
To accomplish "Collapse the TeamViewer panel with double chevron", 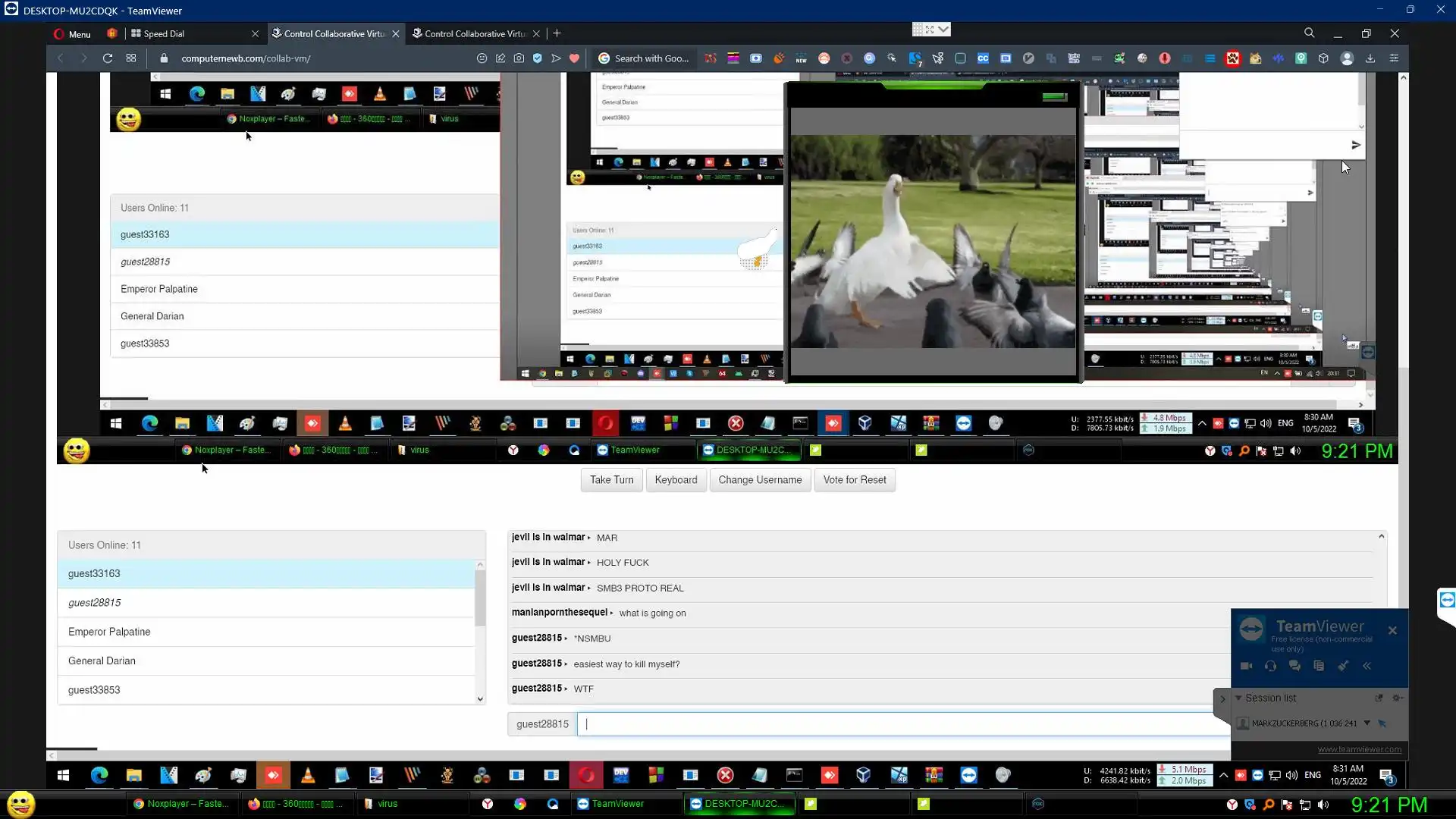I will (x=1367, y=666).
